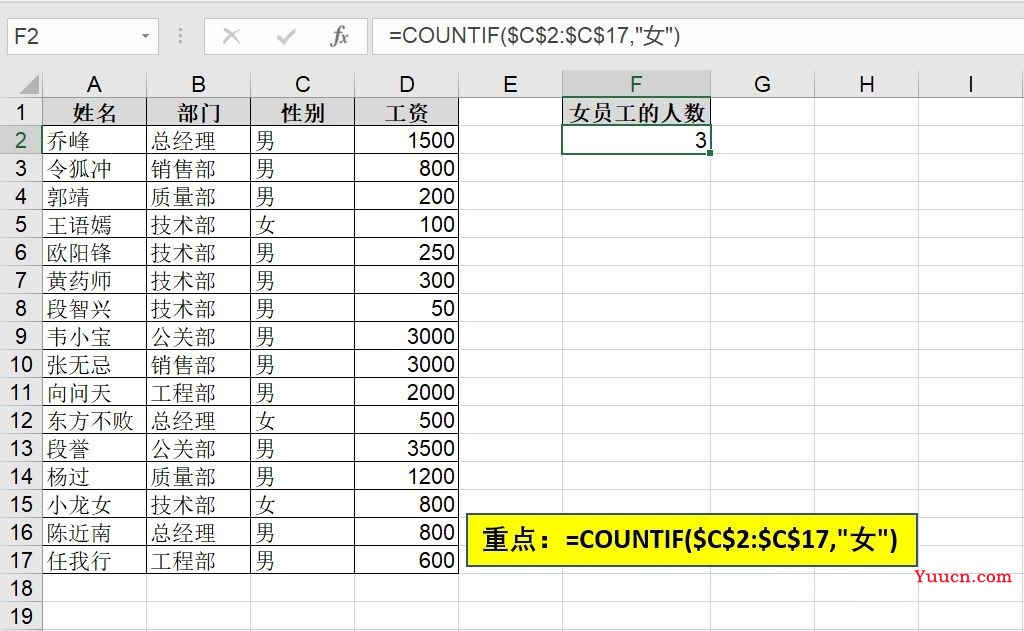Click the yellow 重点 COUNTIF formula text box

[692, 540]
